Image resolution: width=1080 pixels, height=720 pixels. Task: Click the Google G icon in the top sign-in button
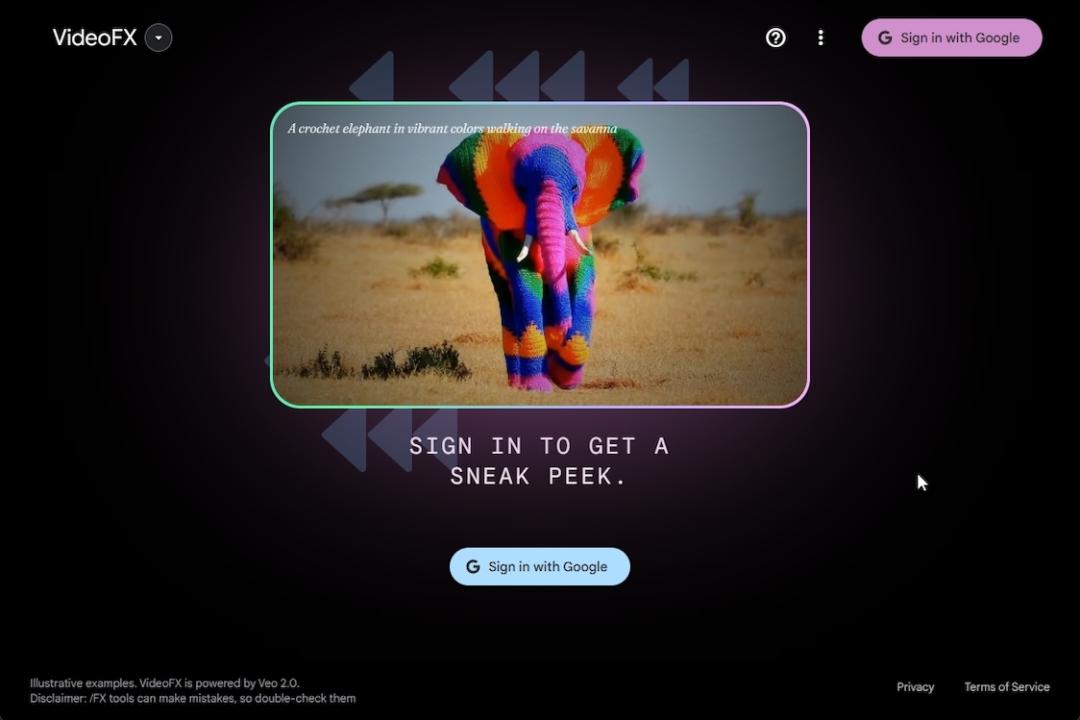[x=885, y=37]
